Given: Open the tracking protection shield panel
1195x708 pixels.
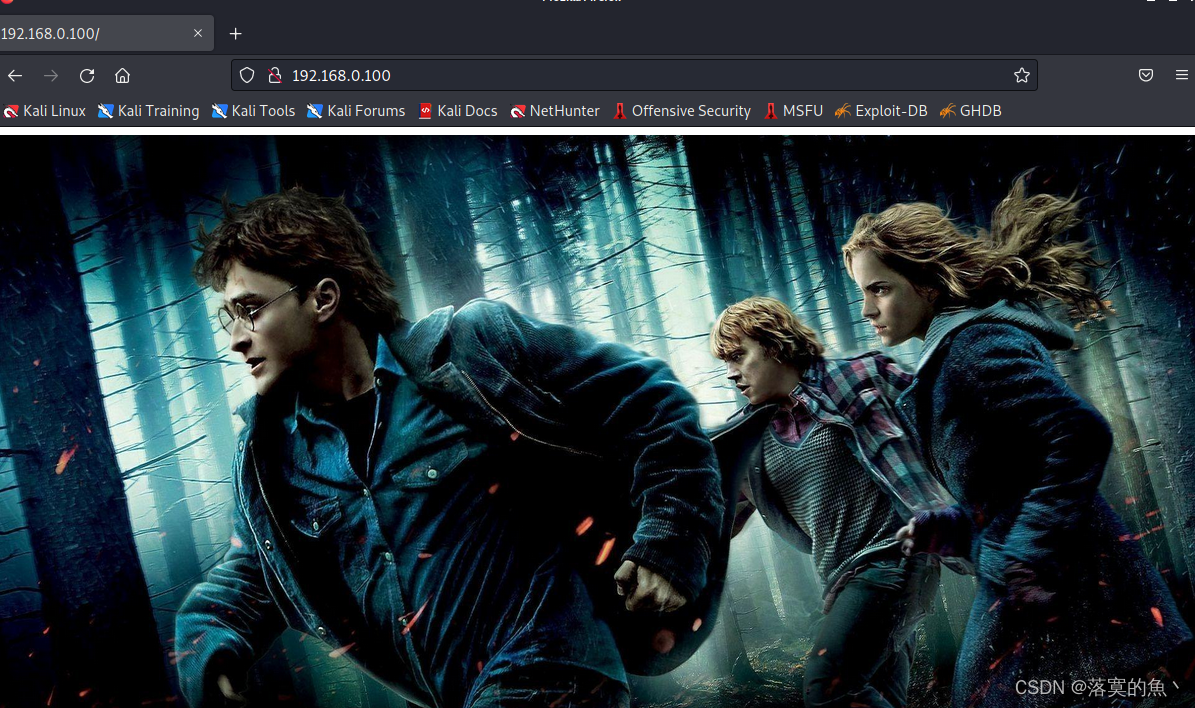Looking at the screenshot, I should 247,75.
